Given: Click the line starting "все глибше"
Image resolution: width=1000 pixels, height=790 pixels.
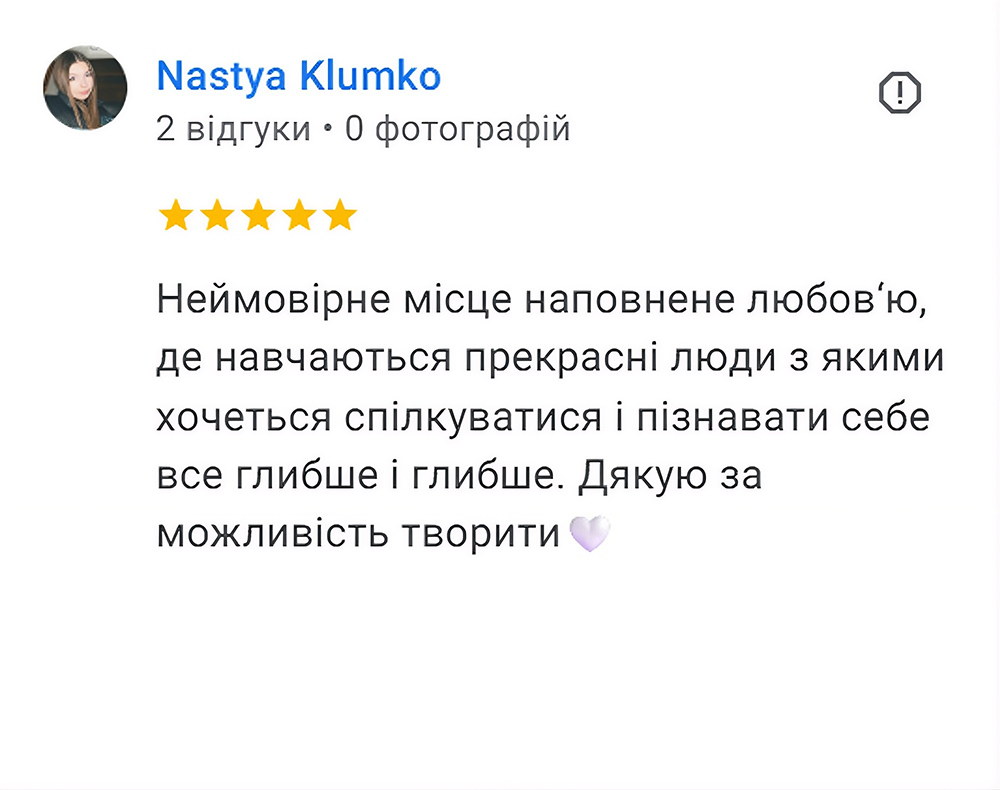Looking at the screenshot, I should (x=458, y=475).
